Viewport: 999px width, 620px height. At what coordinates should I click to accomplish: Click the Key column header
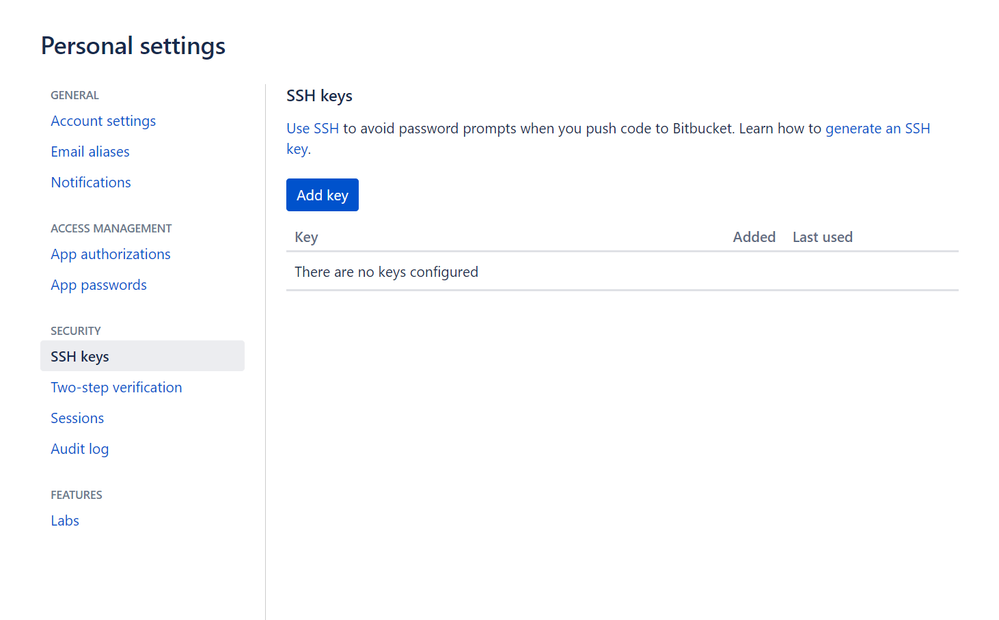306,238
